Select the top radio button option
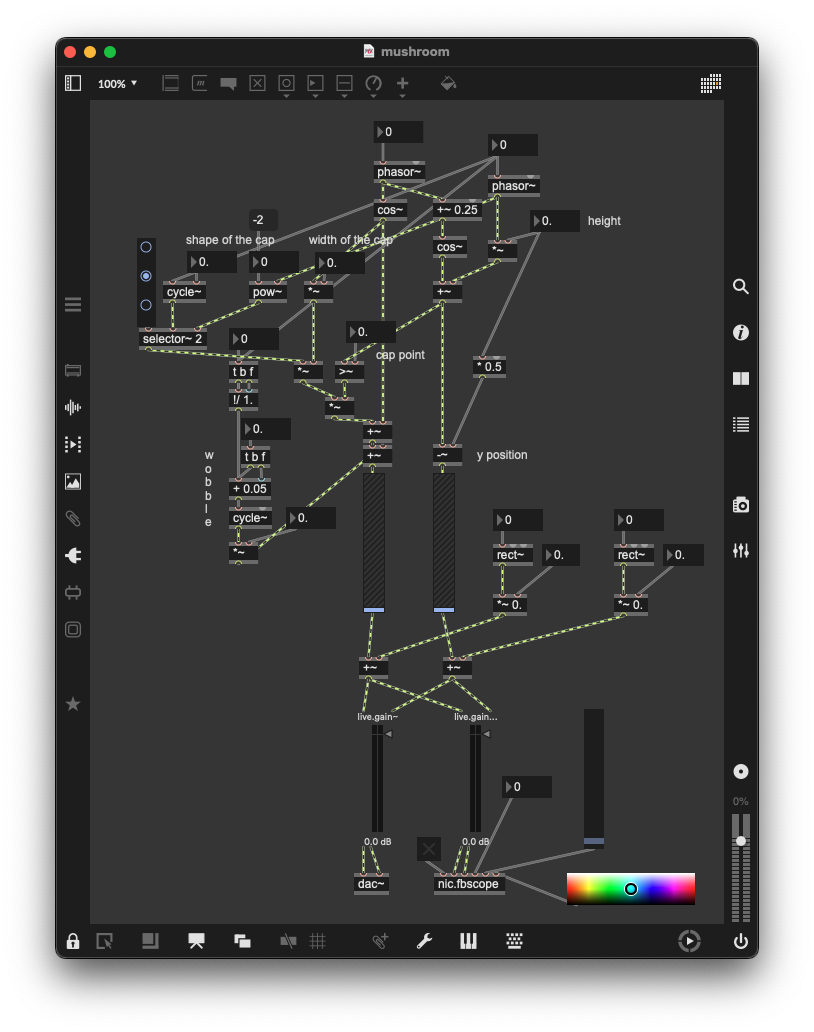The height and width of the screenshot is (1032, 814). [146, 247]
